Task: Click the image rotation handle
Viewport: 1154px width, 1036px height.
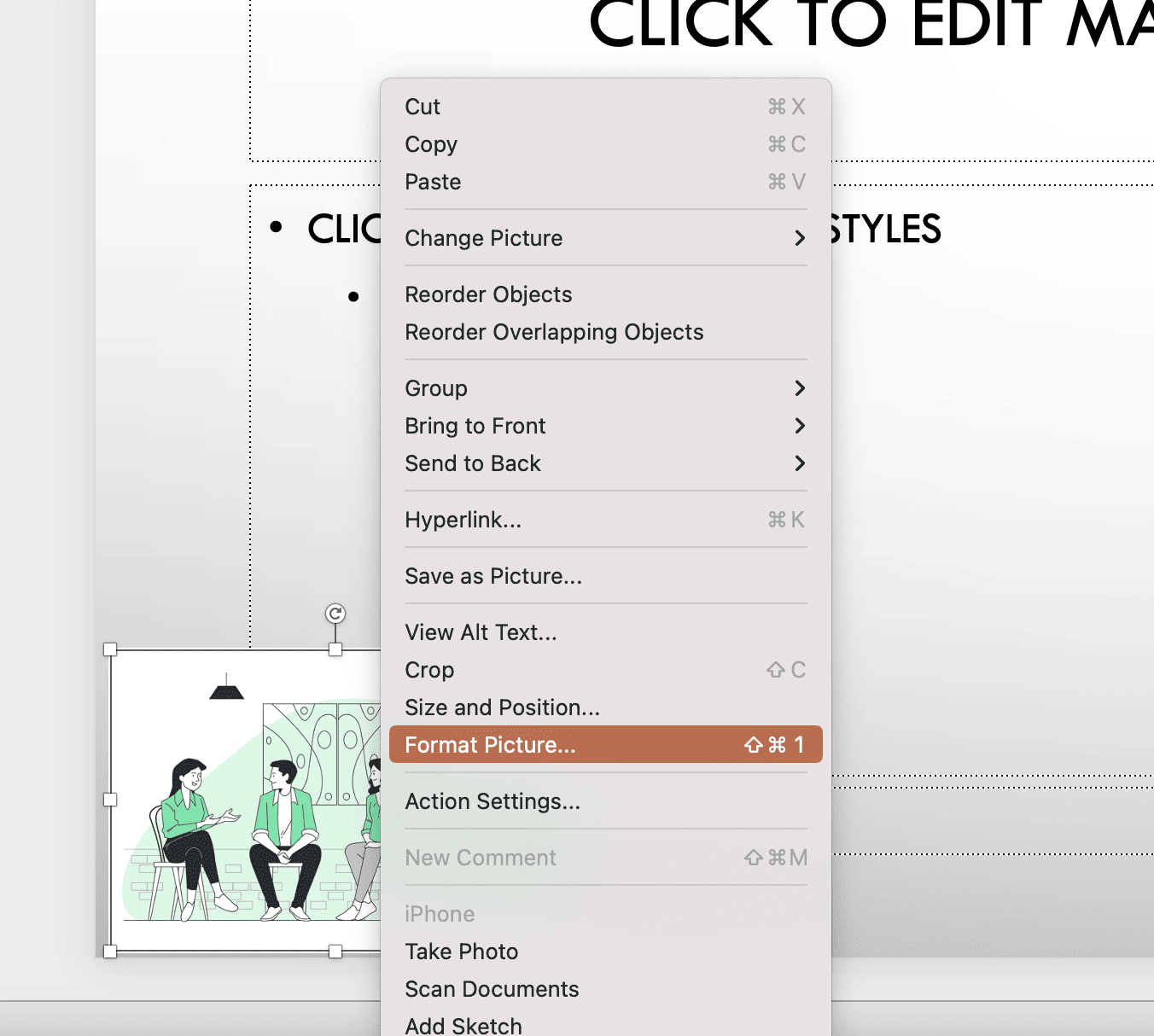Action: pos(335,614)
